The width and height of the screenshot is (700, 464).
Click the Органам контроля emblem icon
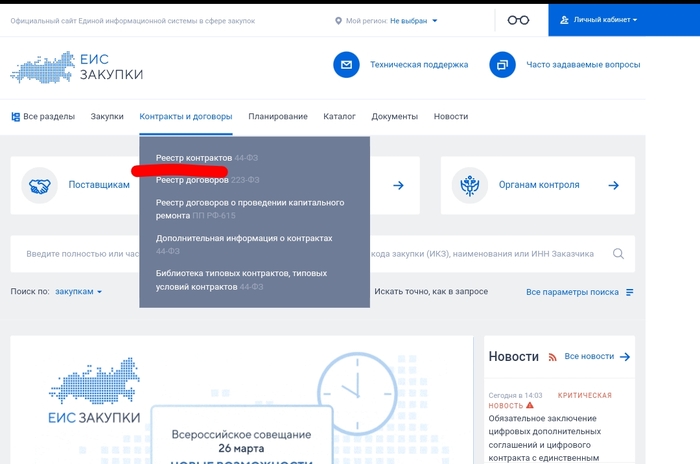(x=469, y=185)
